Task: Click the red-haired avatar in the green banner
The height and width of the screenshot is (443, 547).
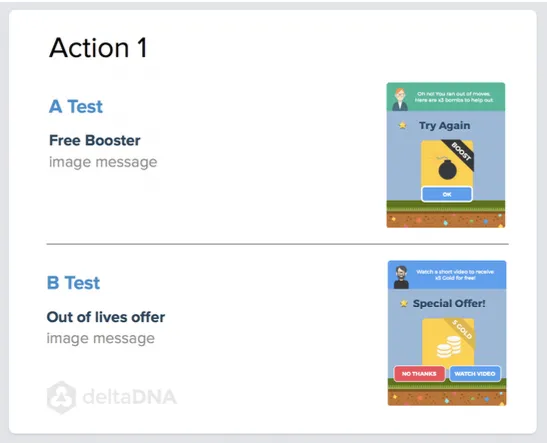Action: [400, 99]
